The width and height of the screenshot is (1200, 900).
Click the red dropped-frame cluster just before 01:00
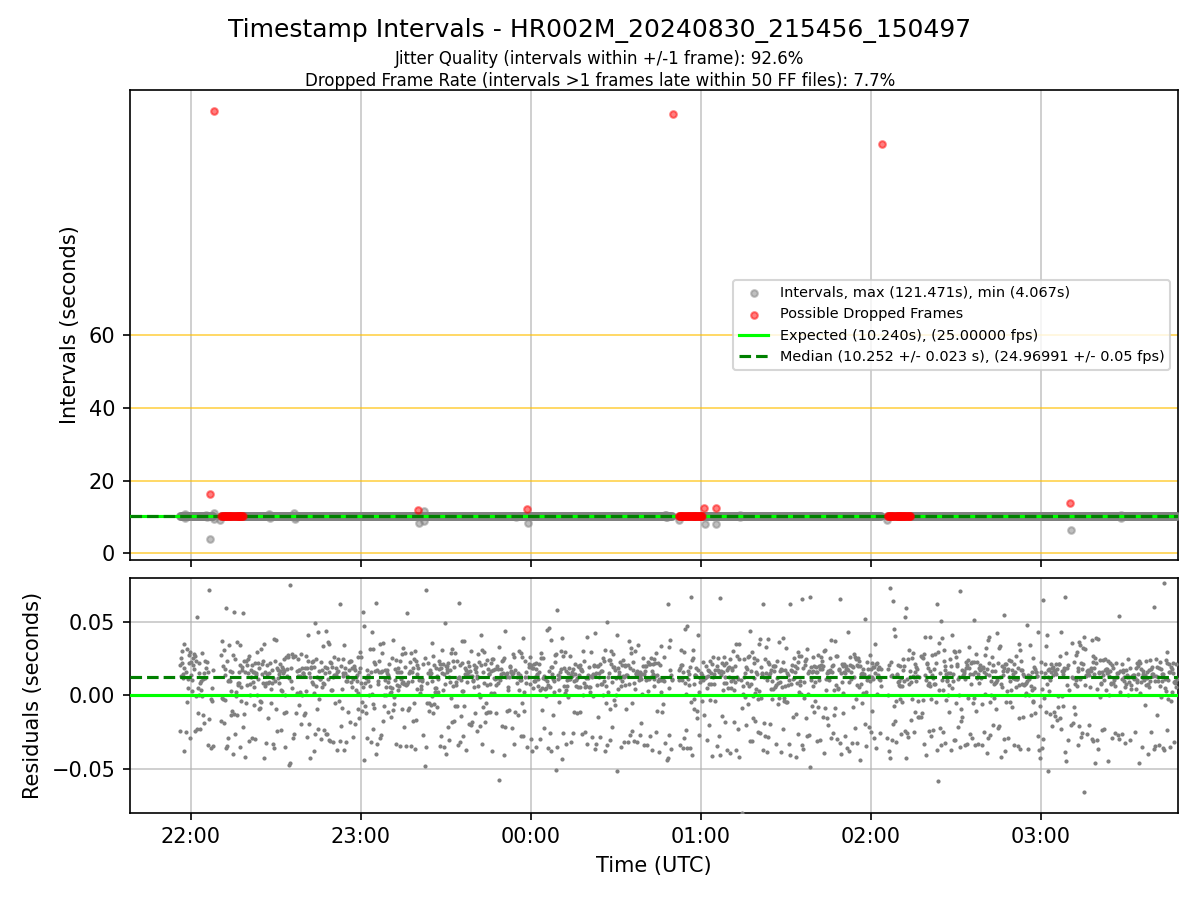tap(690, 516)
